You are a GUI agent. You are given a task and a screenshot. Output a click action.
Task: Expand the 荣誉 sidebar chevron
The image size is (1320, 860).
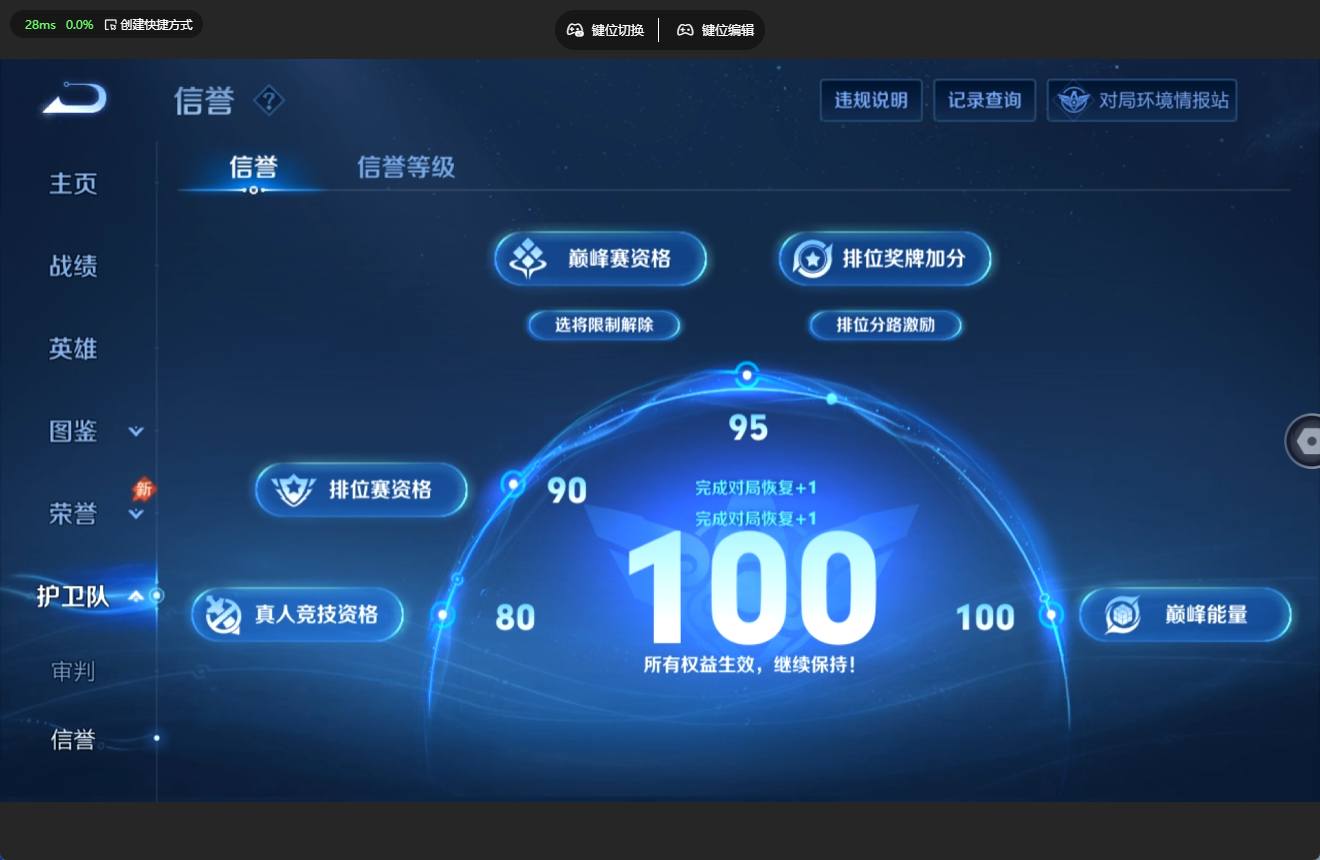point(136,515)
